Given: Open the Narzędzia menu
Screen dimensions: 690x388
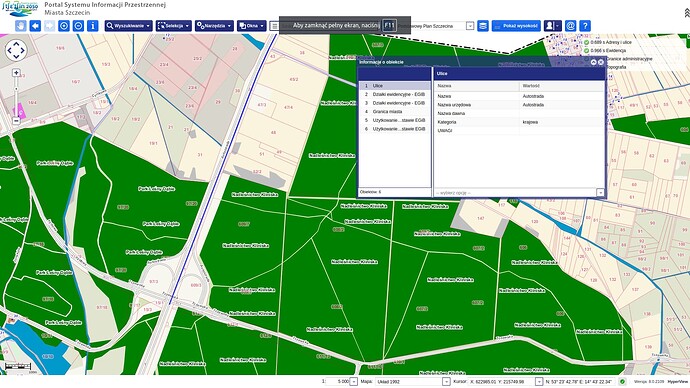Looking at the screenshot, I should tap(214, 26).
